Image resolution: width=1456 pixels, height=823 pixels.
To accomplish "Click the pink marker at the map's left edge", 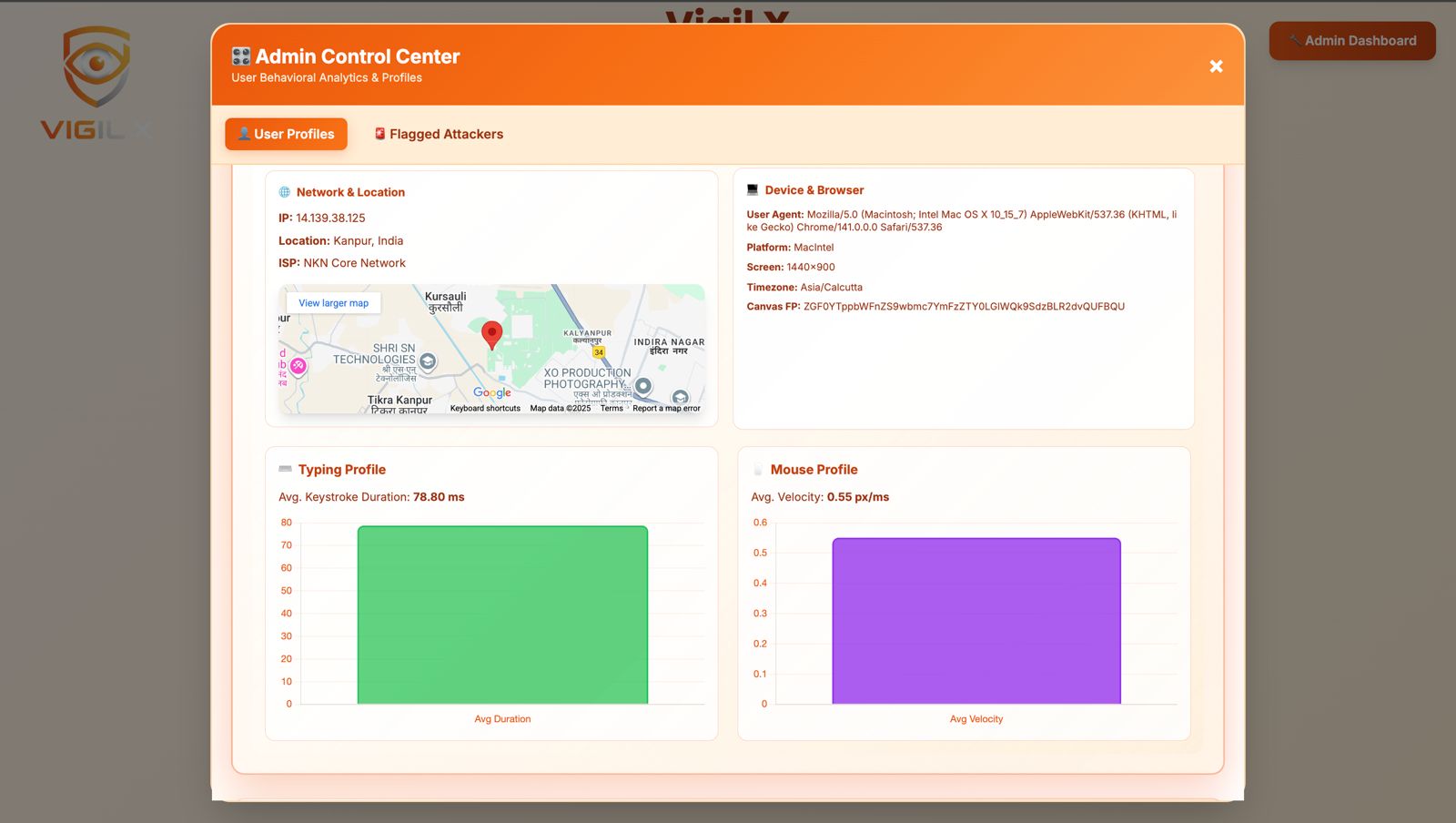I will [298, 366].
